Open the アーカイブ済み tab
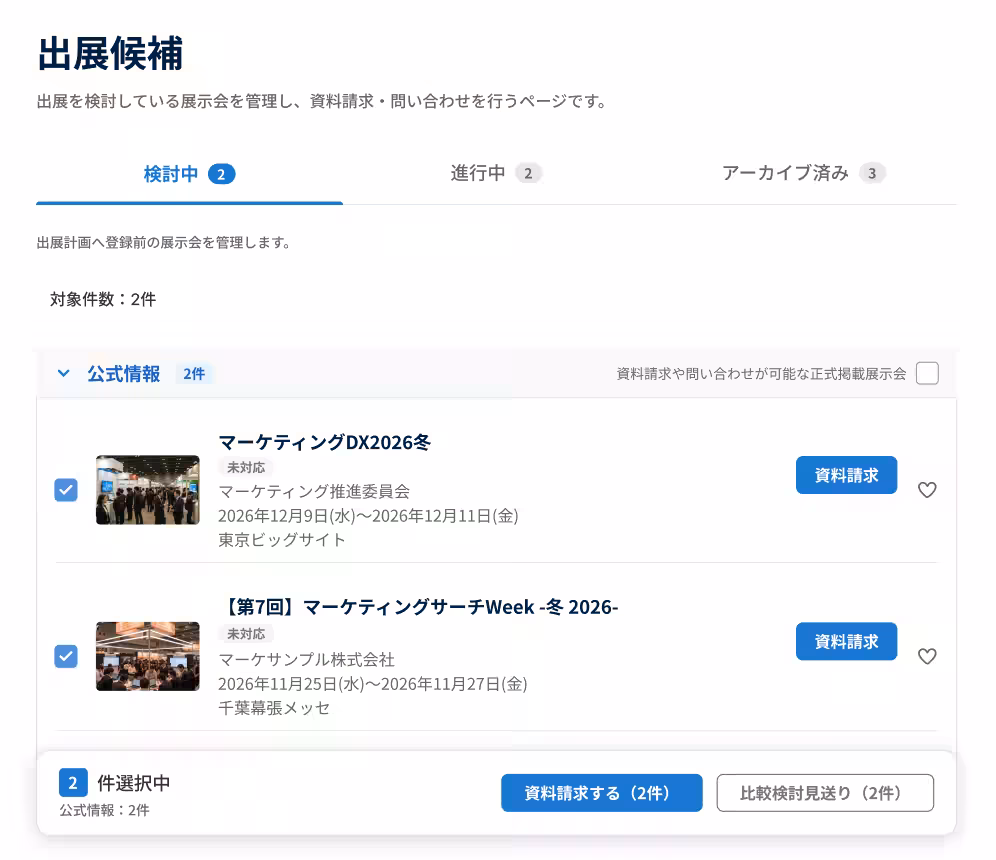Screen dimensions: 996x860 (804, 173)
